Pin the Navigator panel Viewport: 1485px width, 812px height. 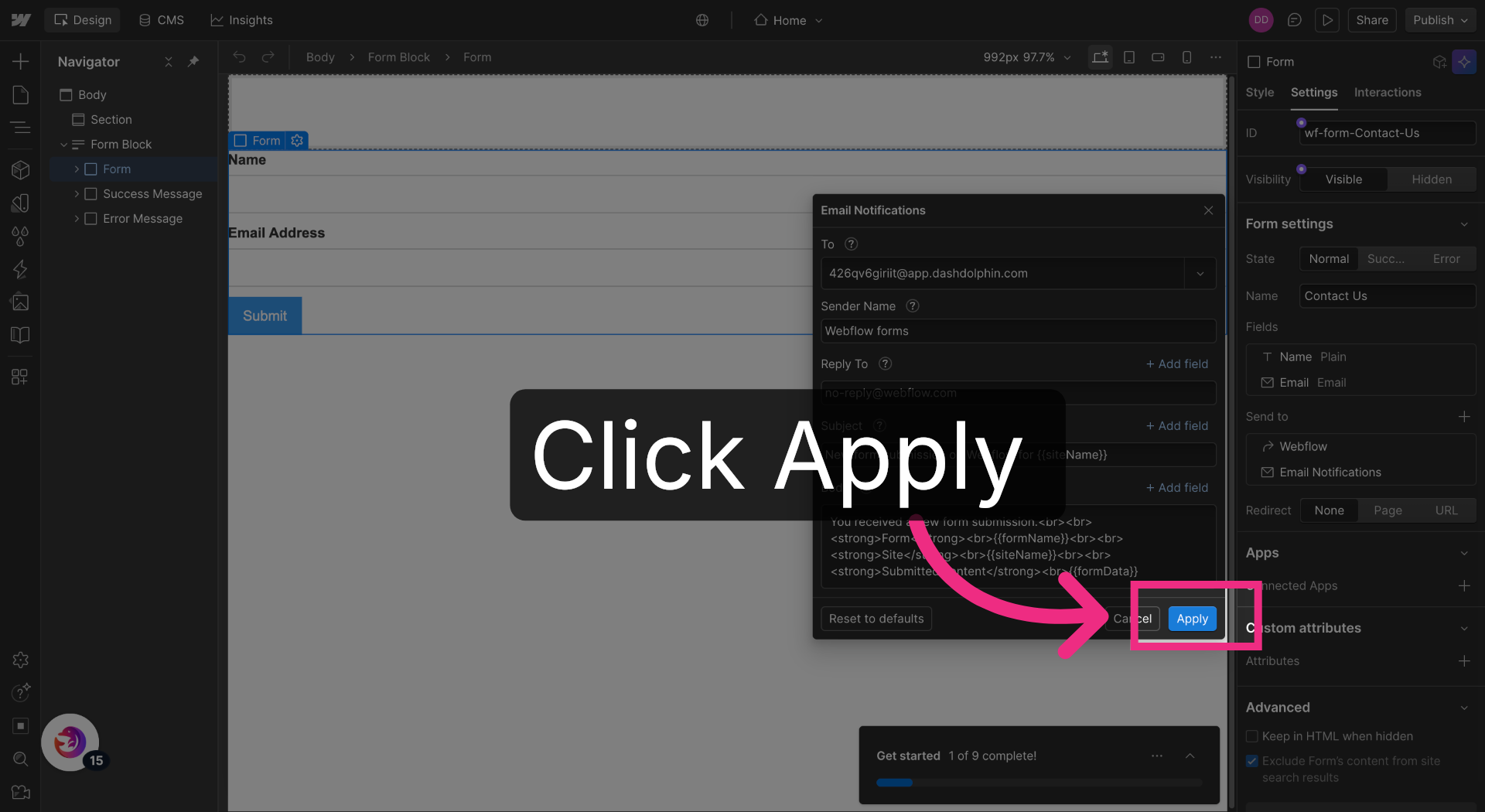193,61
